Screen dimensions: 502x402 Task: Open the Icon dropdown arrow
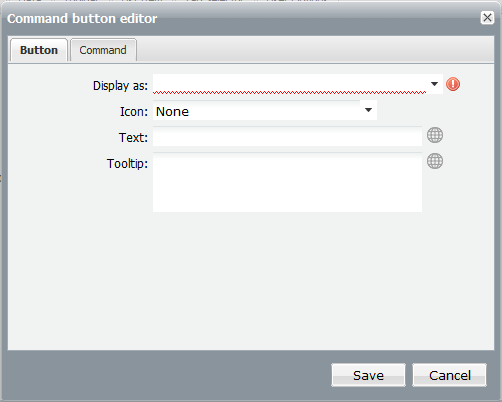tap(368, 110)
